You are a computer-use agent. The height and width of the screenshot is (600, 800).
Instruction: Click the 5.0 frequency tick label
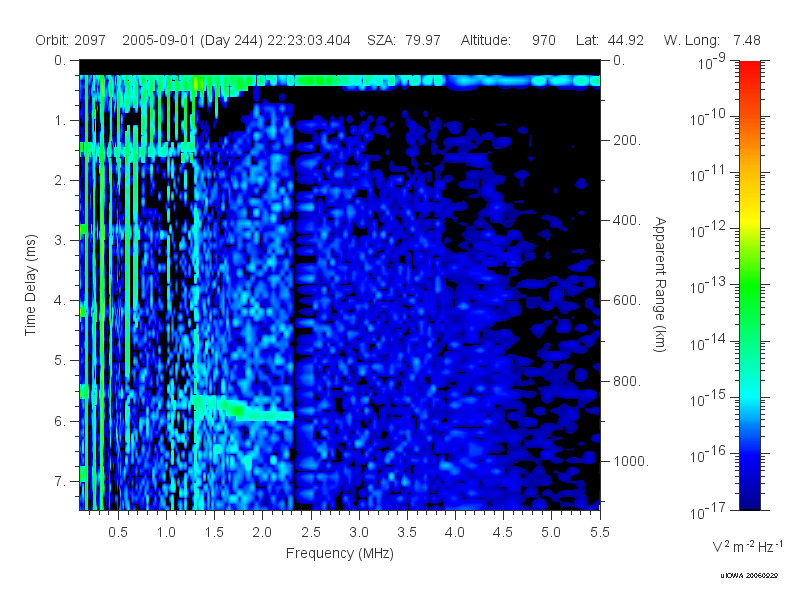point(551,532)
